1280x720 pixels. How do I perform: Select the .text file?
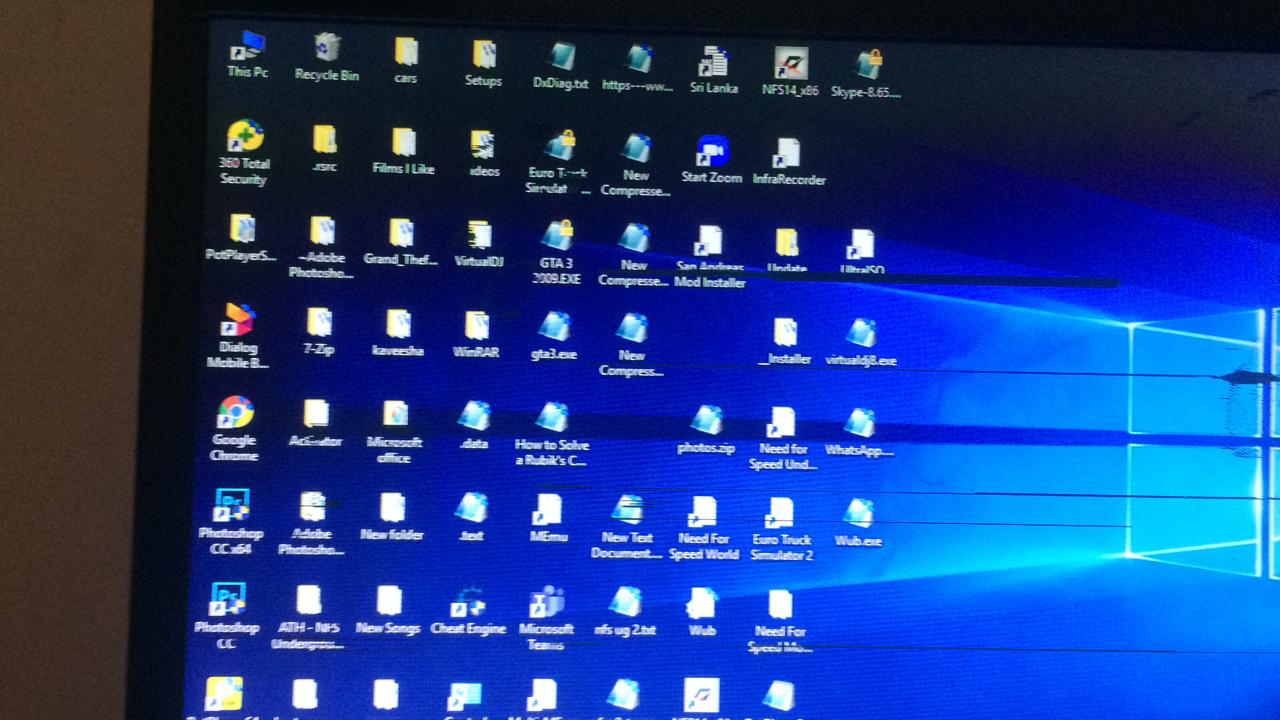(471, 518)
